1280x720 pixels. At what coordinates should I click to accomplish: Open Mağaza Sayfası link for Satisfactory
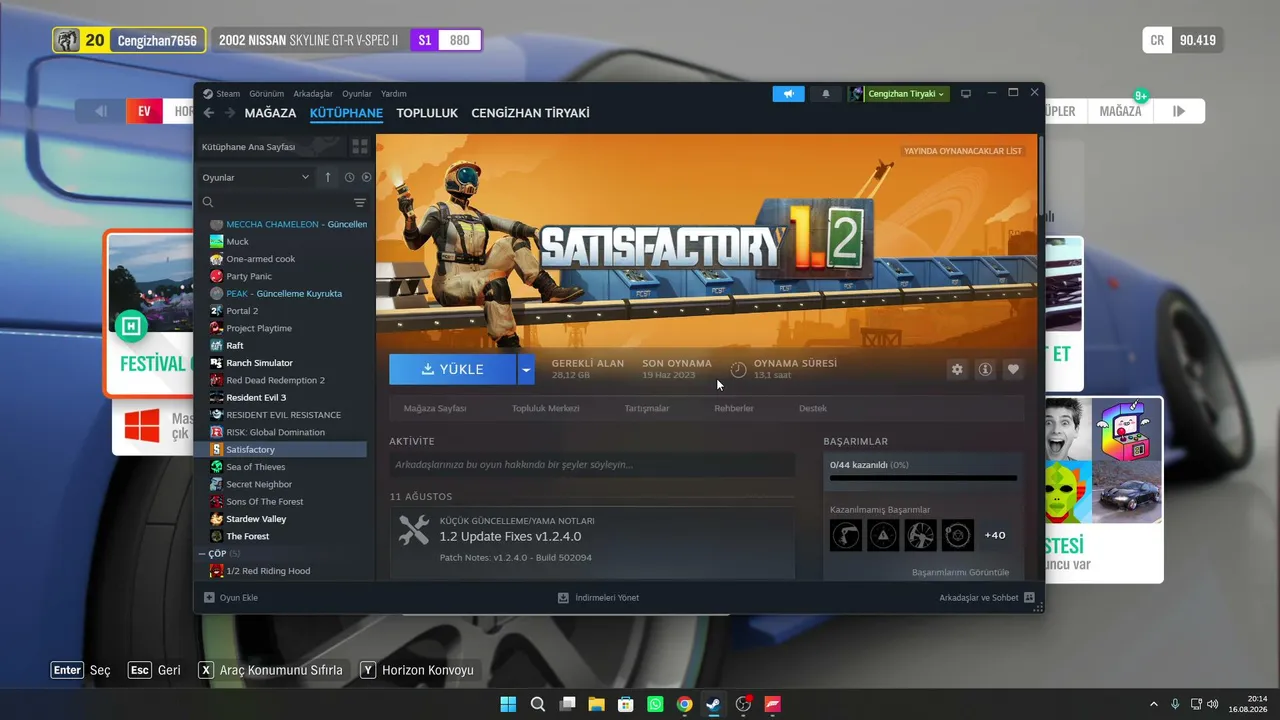[435, 408]
